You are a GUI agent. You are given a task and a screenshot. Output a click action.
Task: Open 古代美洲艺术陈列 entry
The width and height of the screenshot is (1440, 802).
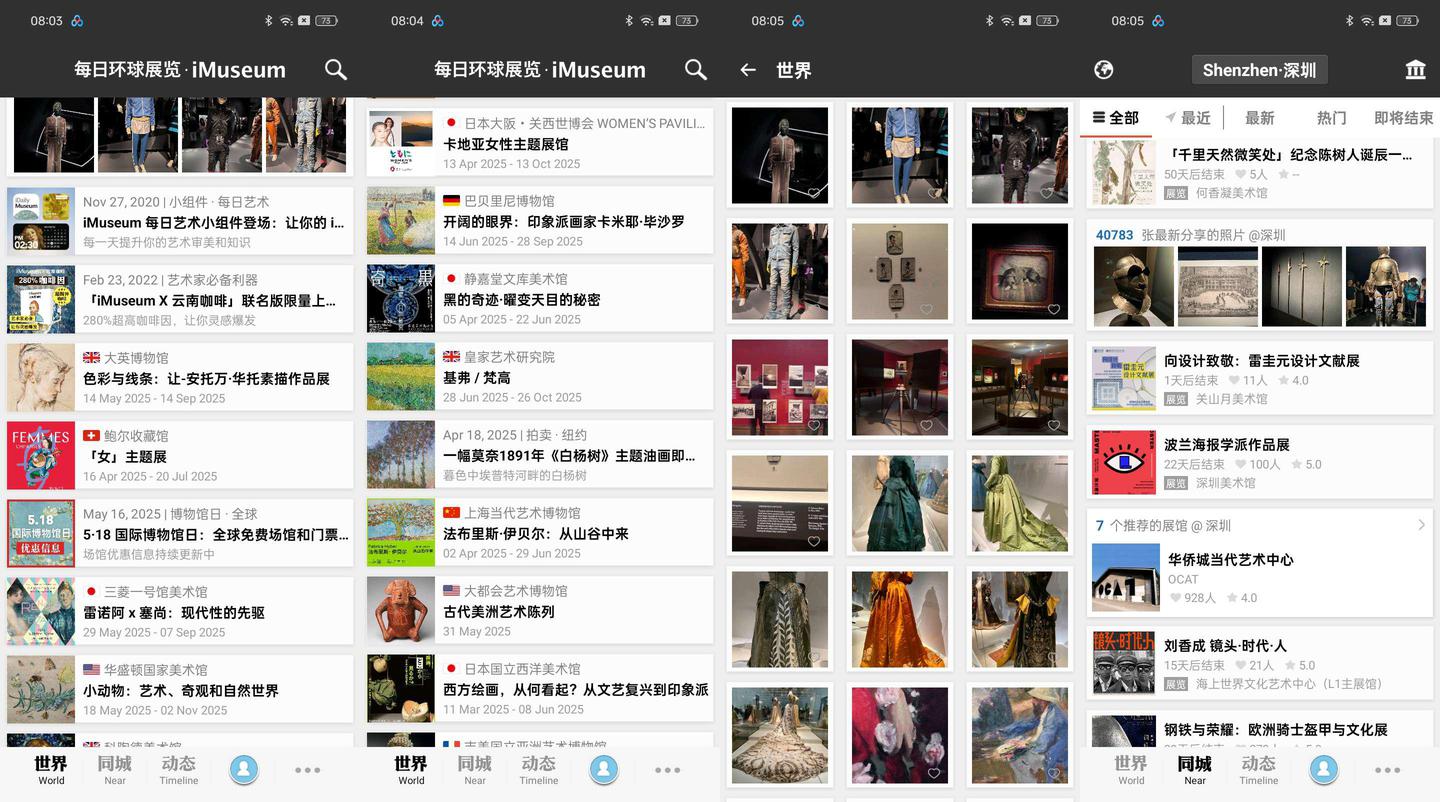point(540,611)
